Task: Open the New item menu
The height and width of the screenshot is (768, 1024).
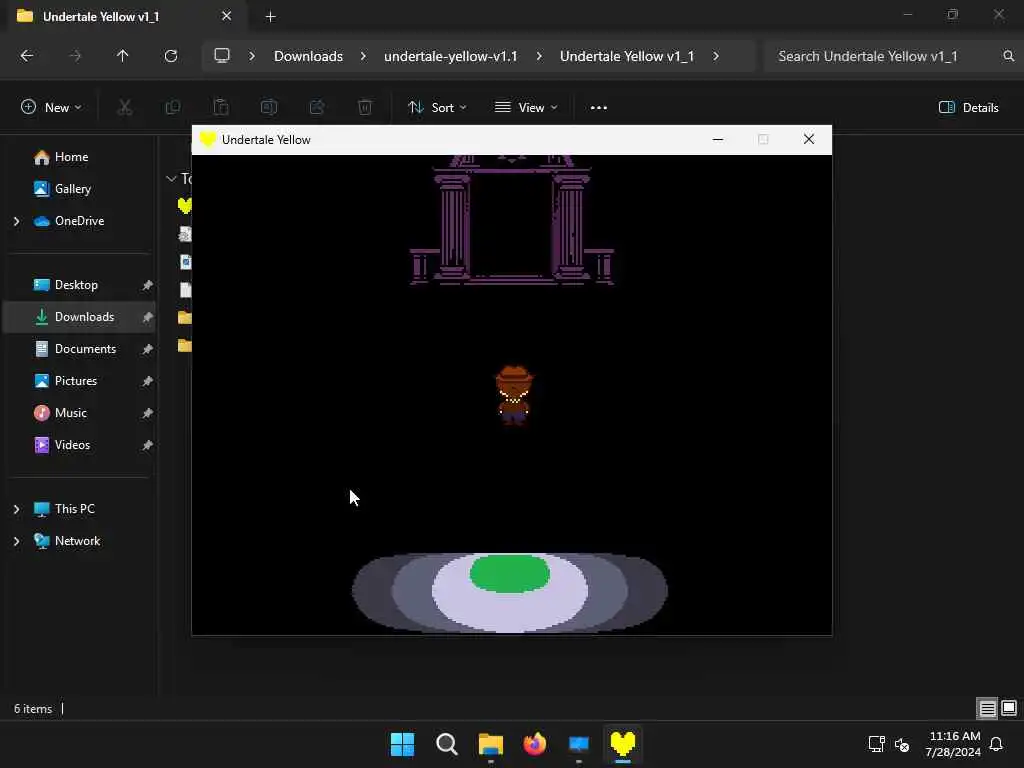Action: click(x=51, y=108)
